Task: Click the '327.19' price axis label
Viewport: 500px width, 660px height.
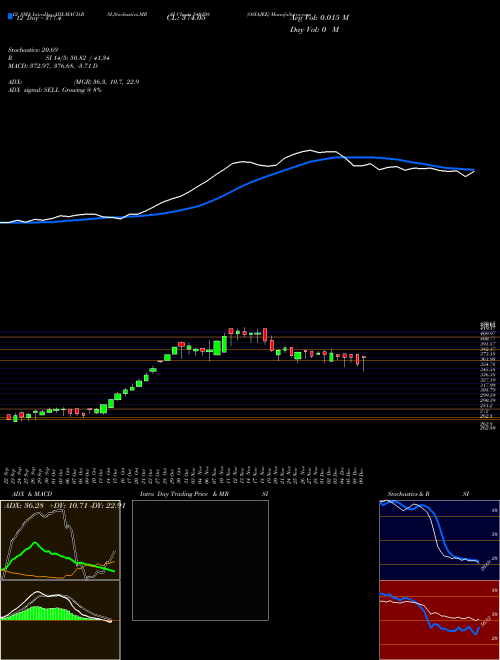Action: click(487, 380)
